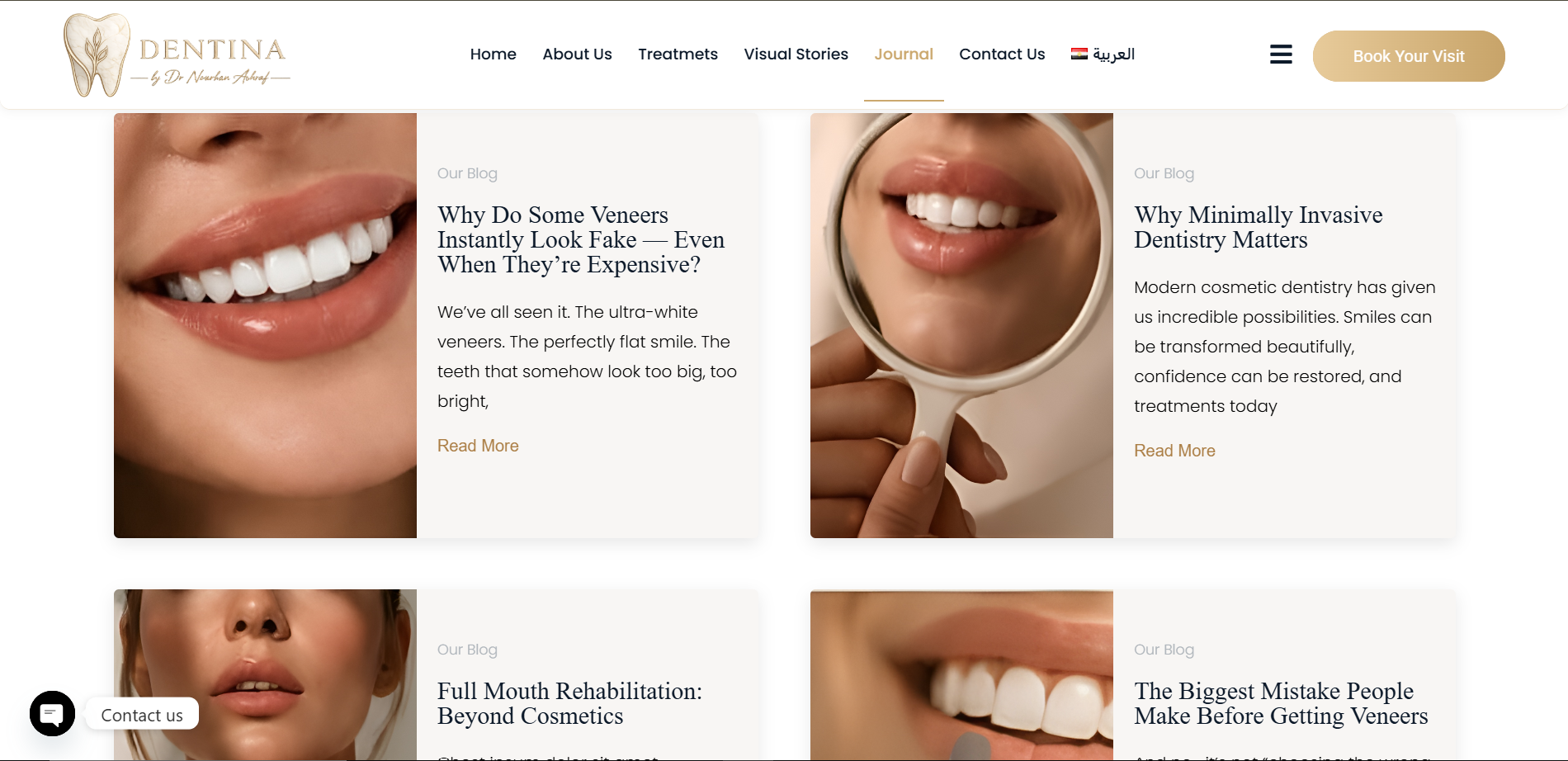Read More about fake-looking veneers
1568x761 pixels.
coord(478,446)
